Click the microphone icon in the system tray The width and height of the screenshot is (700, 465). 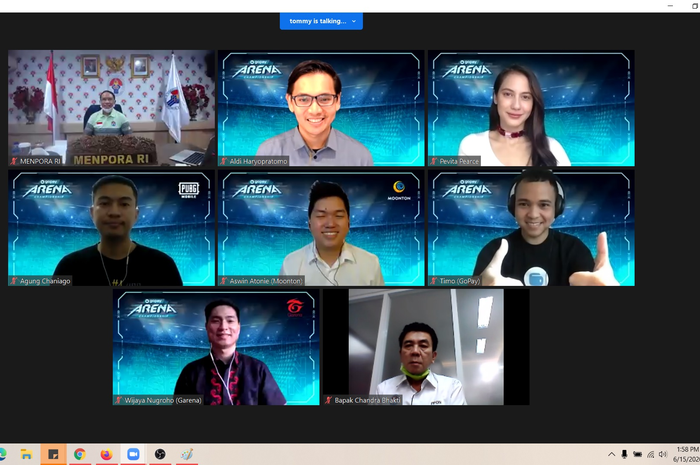pyautogui.click(x=624, y=454)
